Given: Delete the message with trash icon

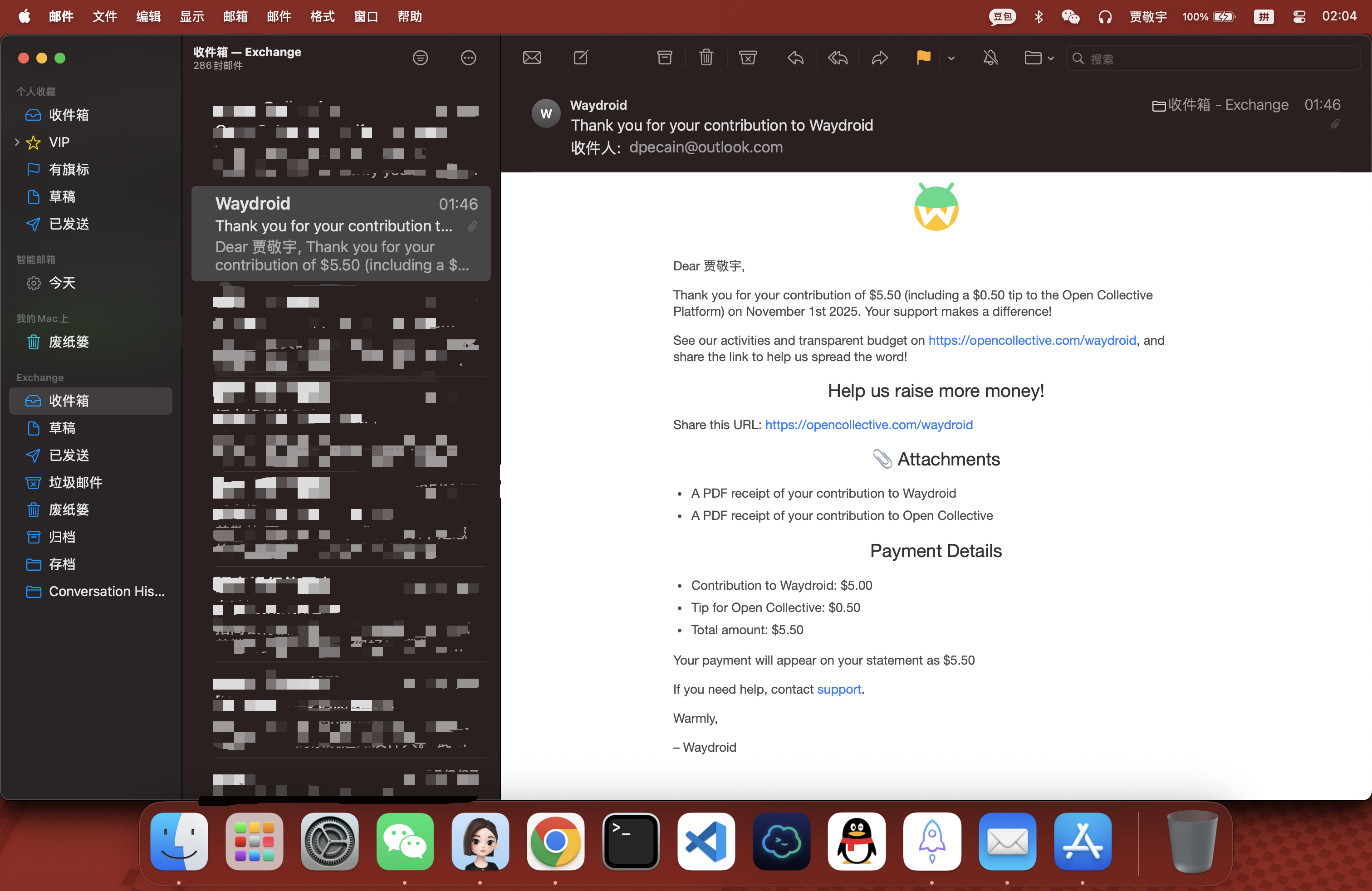Looking at the screenshot, I should coord(706,58).
